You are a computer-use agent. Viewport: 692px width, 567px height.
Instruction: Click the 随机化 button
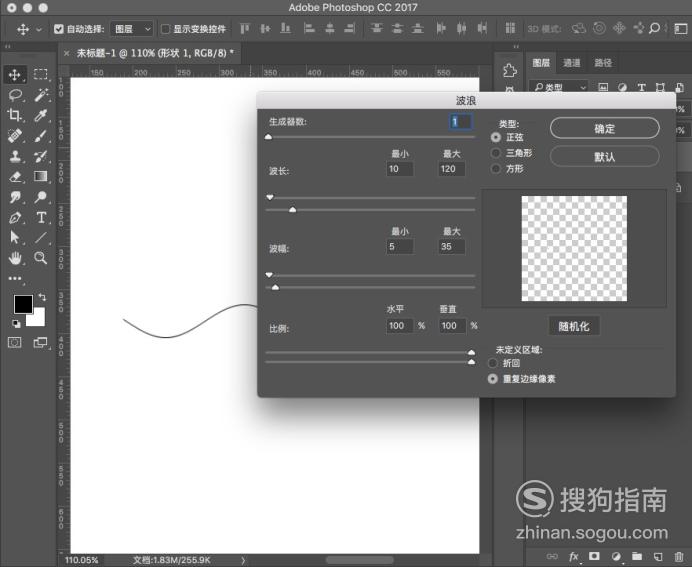coord(574,327)
